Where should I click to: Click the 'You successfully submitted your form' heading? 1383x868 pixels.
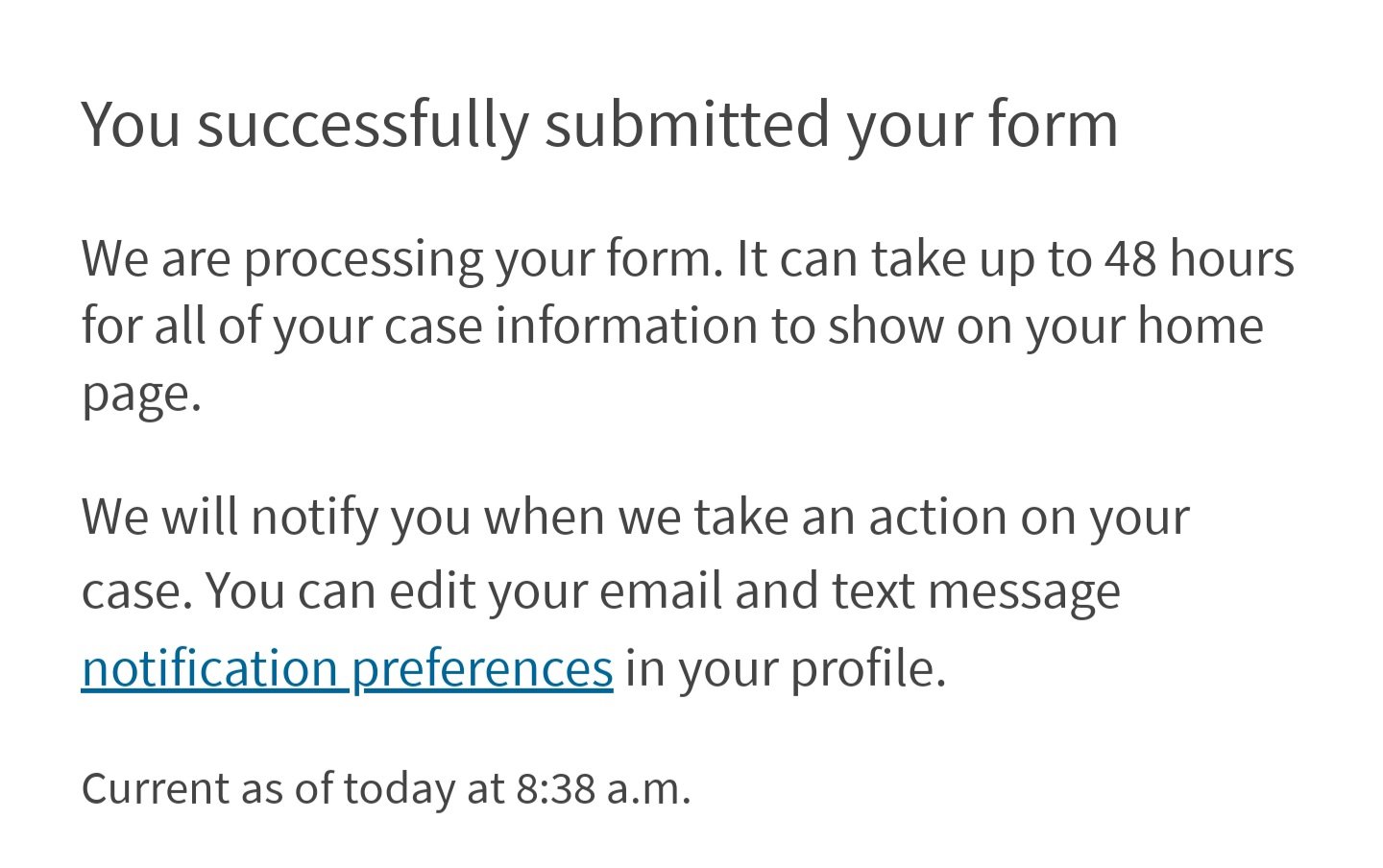click(x=600, y=126)
